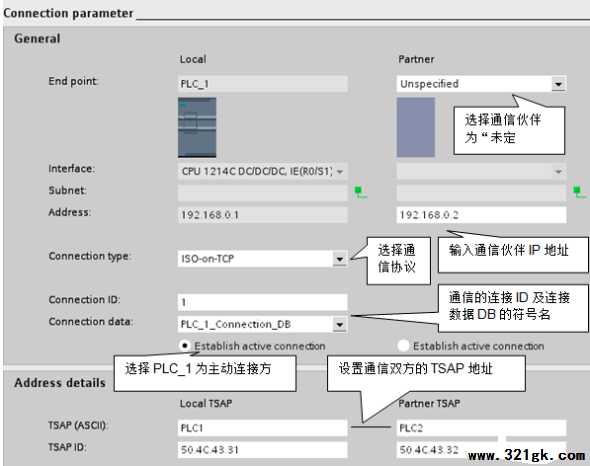Viewport: 590px width, 466px height.
Task: Click the local PLC_1 end point field
Action: (x=262, y=84)
